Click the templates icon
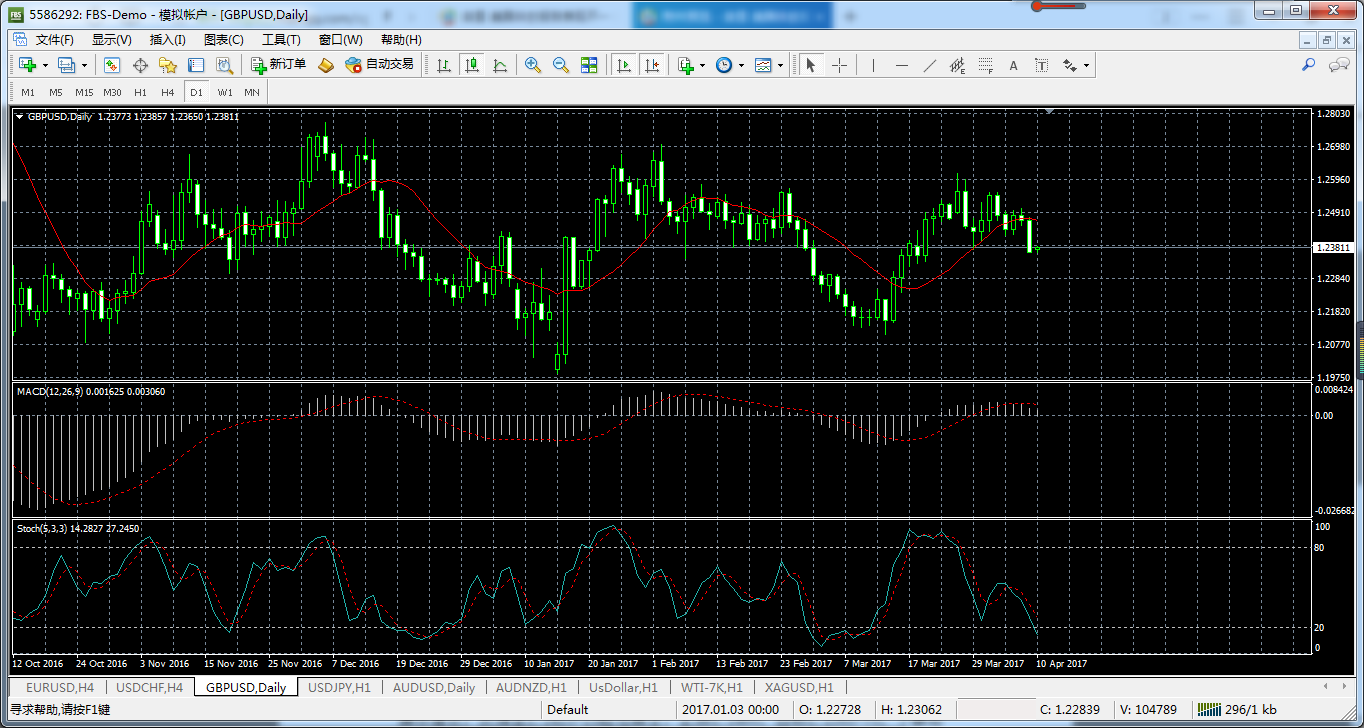1364x728 pixels. click(763, 65)
